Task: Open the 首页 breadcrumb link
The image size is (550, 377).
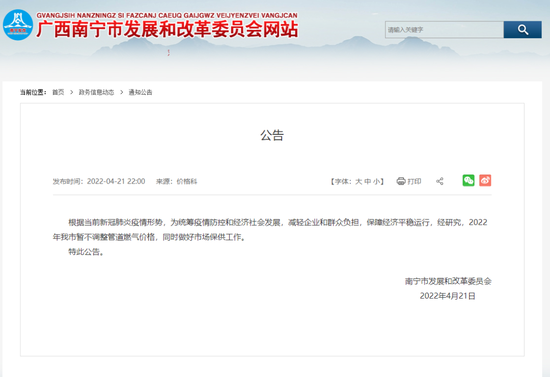Action: point(58,92)
